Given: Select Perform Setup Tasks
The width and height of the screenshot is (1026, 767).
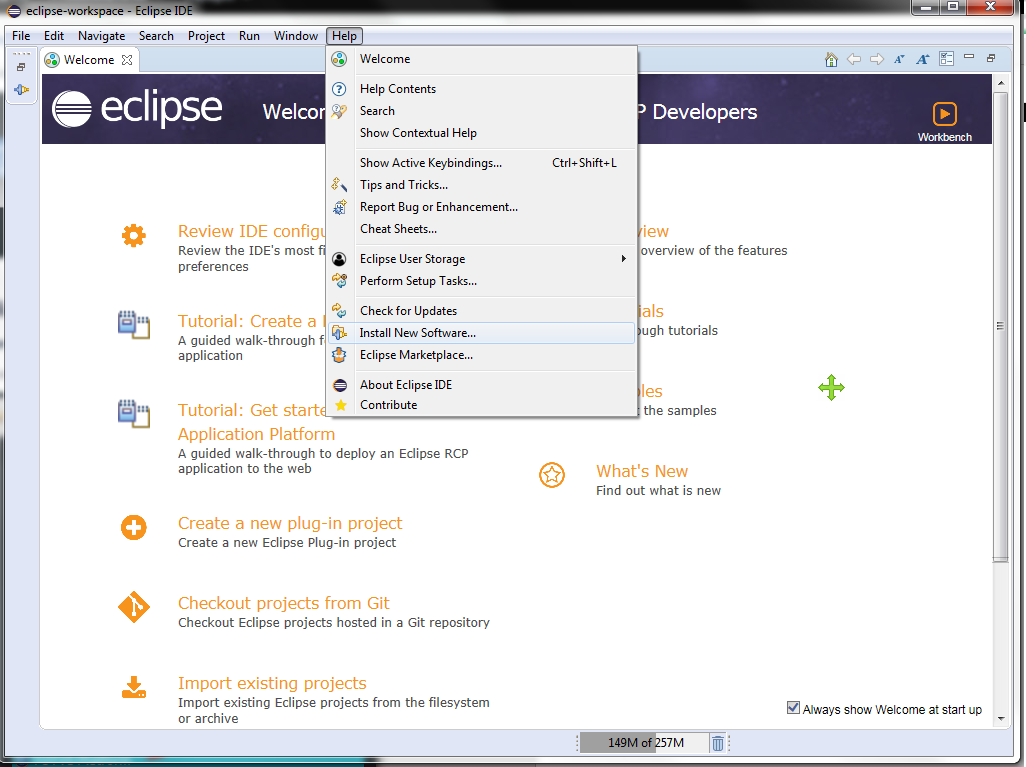Looking at the screenshot, I should pos(482,281).
